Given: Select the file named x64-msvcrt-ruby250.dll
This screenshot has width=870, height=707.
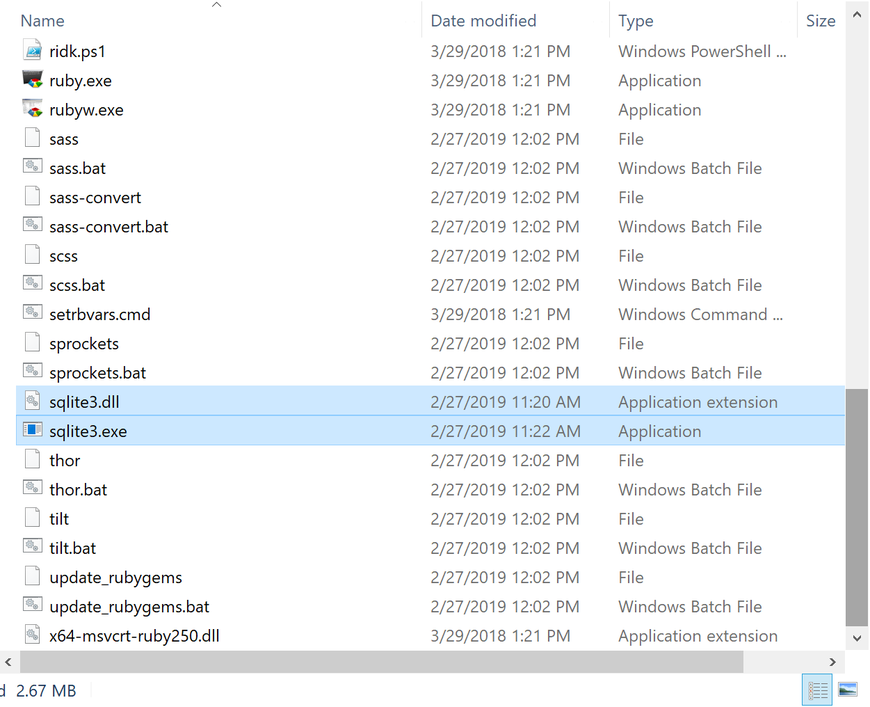Looking at the screenshot, I should 134,635.
